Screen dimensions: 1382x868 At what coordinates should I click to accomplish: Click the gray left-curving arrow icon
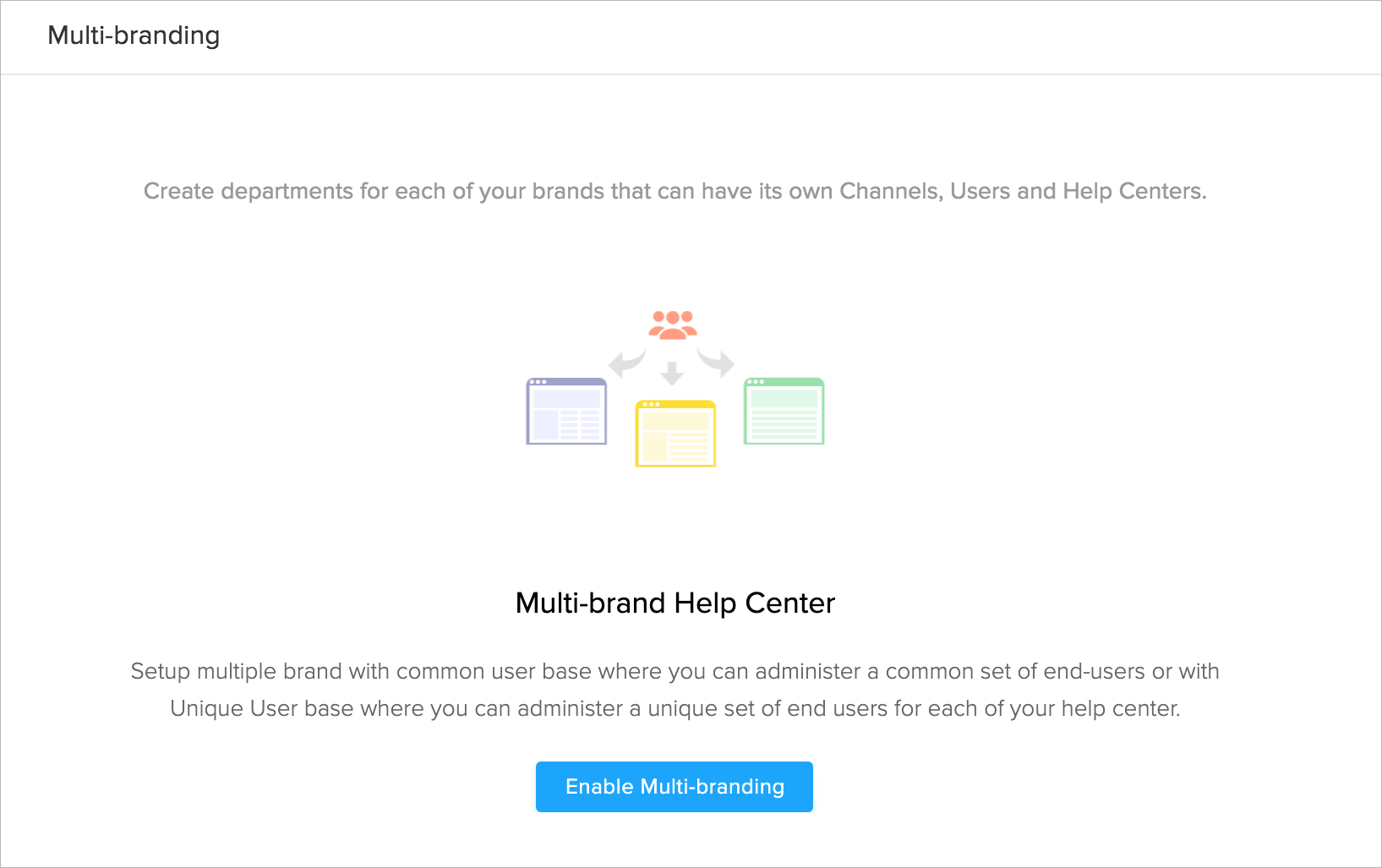(626, 363)
